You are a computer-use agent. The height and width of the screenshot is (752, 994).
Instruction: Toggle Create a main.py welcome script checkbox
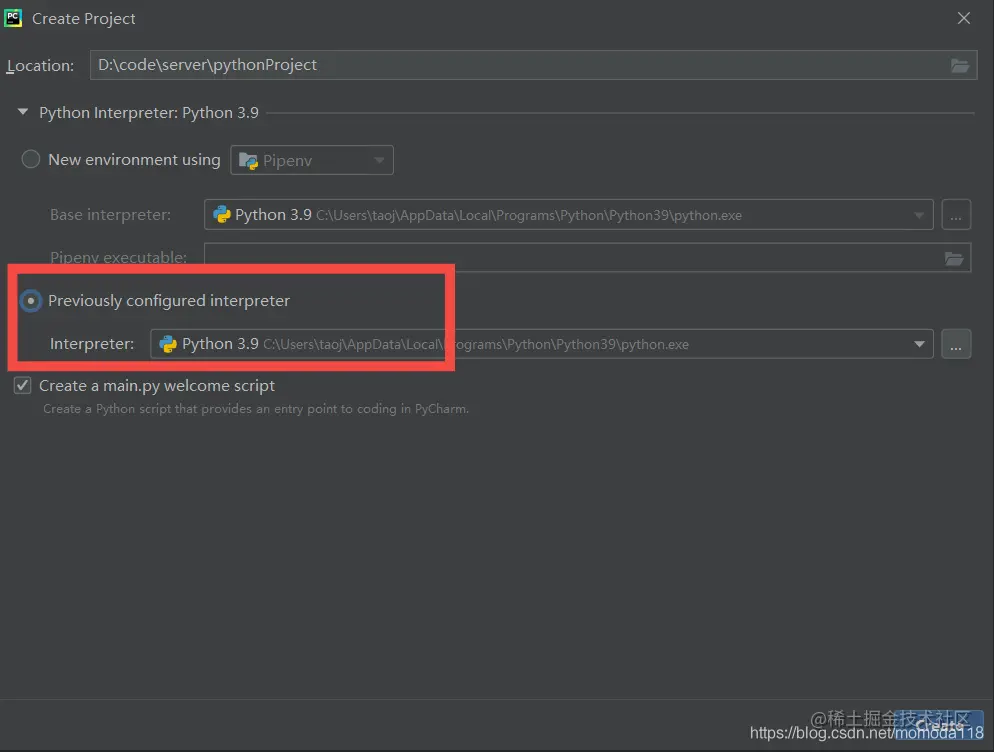[x=23, y=385]
